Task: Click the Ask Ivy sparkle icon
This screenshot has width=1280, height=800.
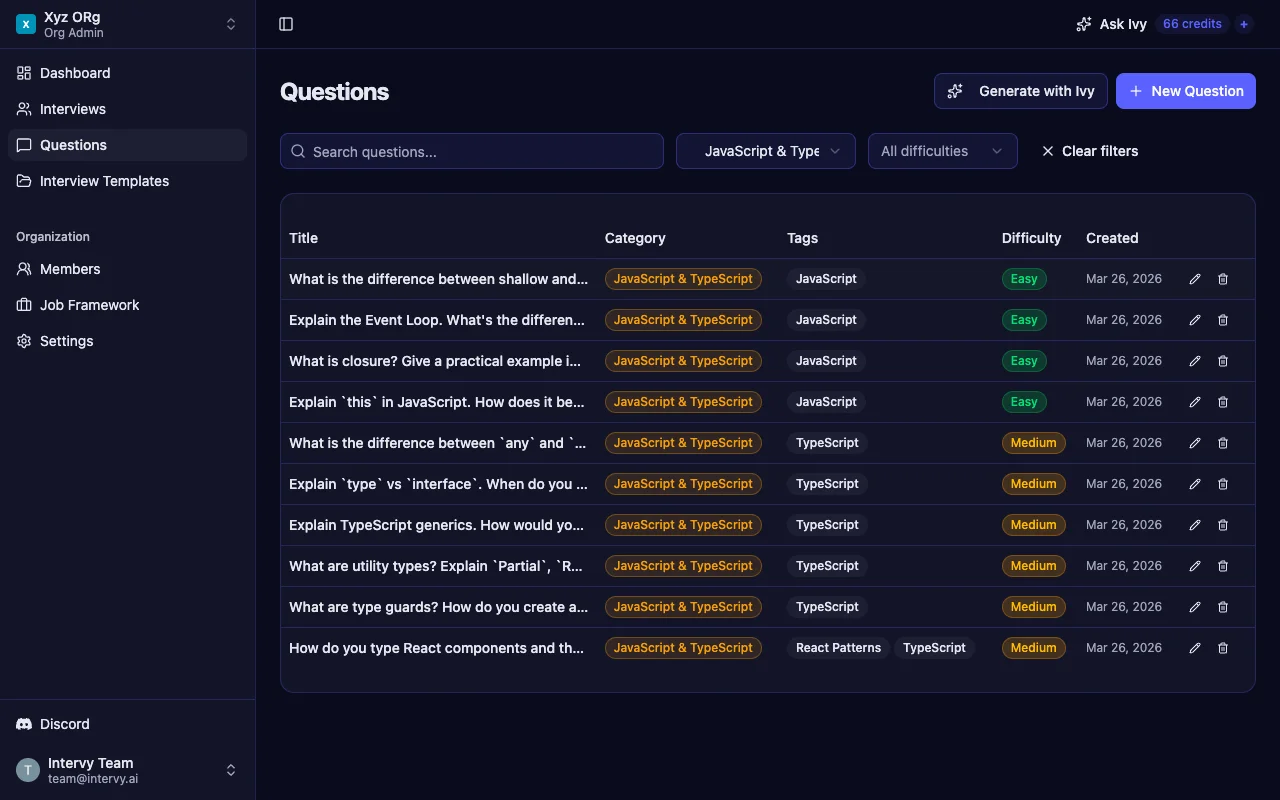Action: (x=1083, y=23)
